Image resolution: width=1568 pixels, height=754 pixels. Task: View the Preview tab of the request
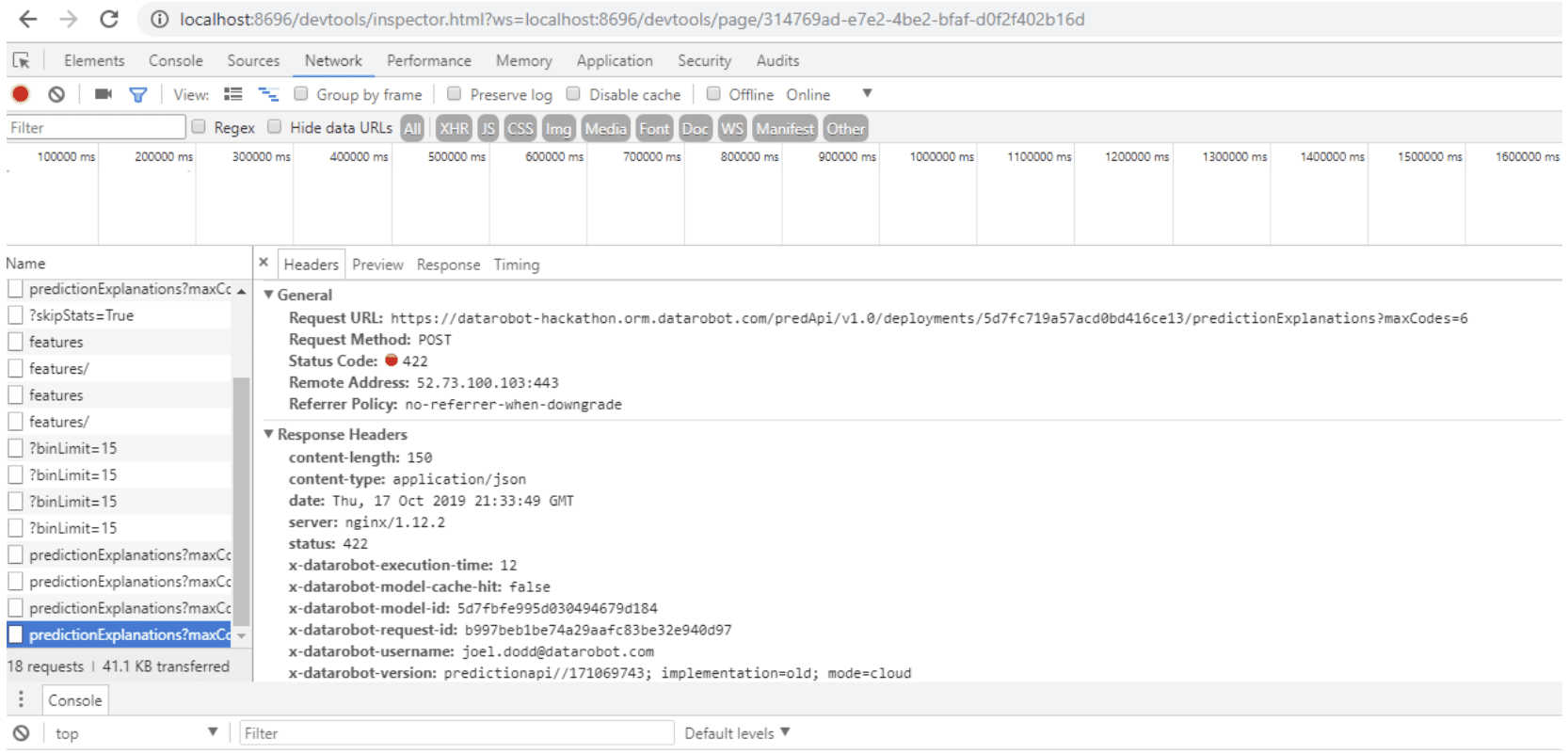click(x=377, y=265)
